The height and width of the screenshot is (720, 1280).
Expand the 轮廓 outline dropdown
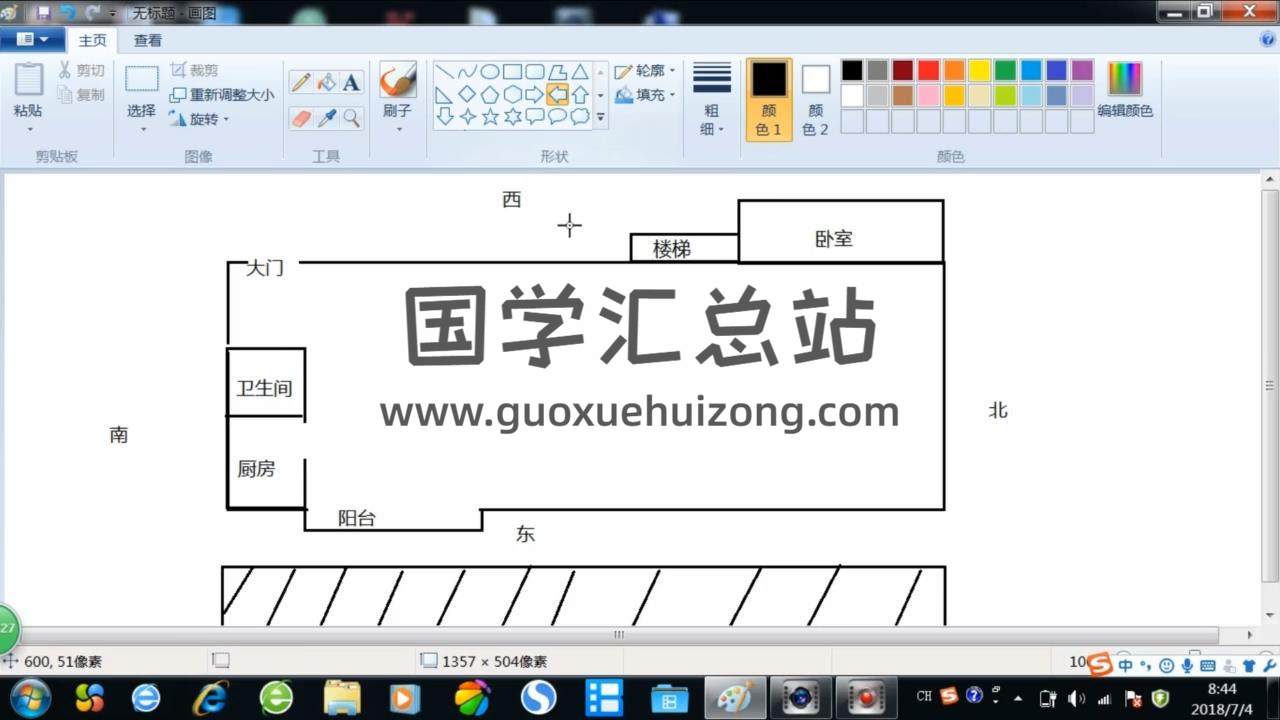645,71
